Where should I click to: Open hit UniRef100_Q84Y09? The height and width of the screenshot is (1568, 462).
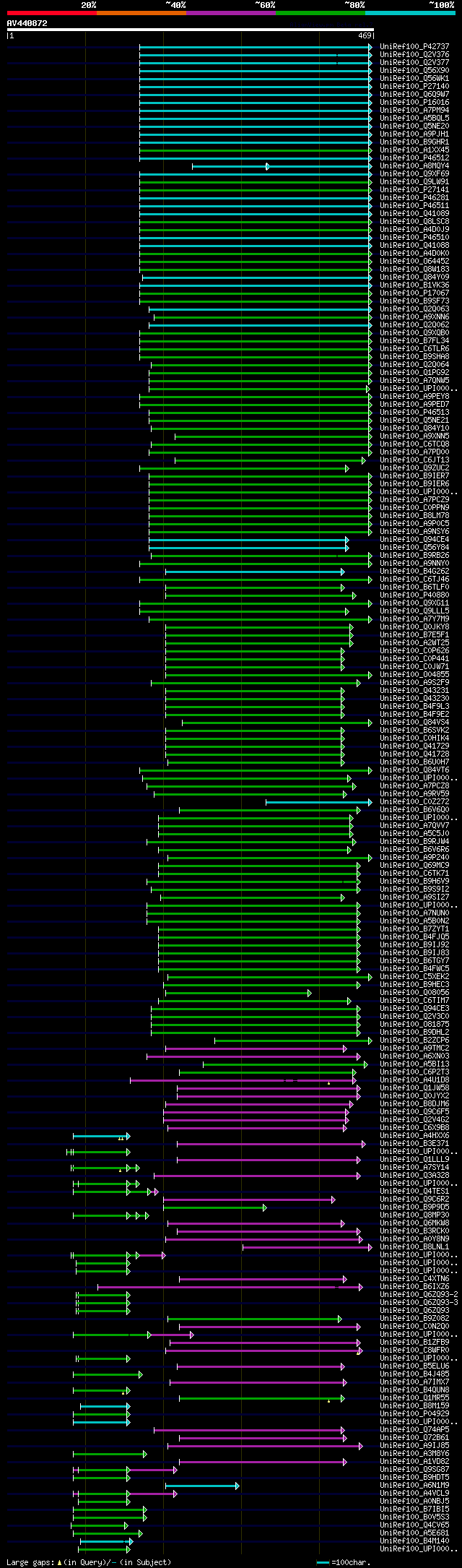pyautogui.click(x=414, y=277)
